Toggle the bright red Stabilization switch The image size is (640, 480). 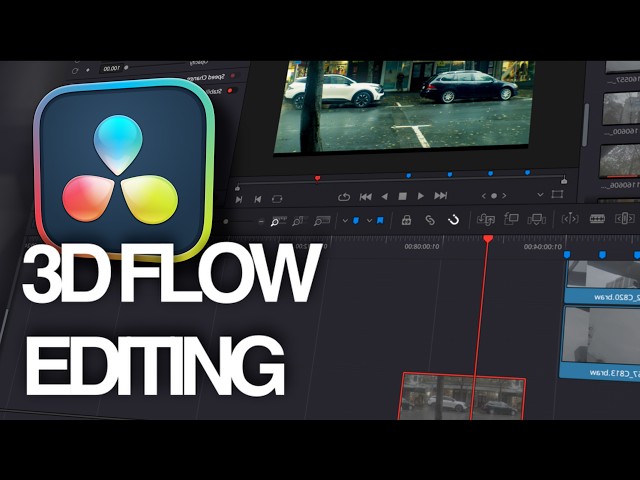(231, 91)
